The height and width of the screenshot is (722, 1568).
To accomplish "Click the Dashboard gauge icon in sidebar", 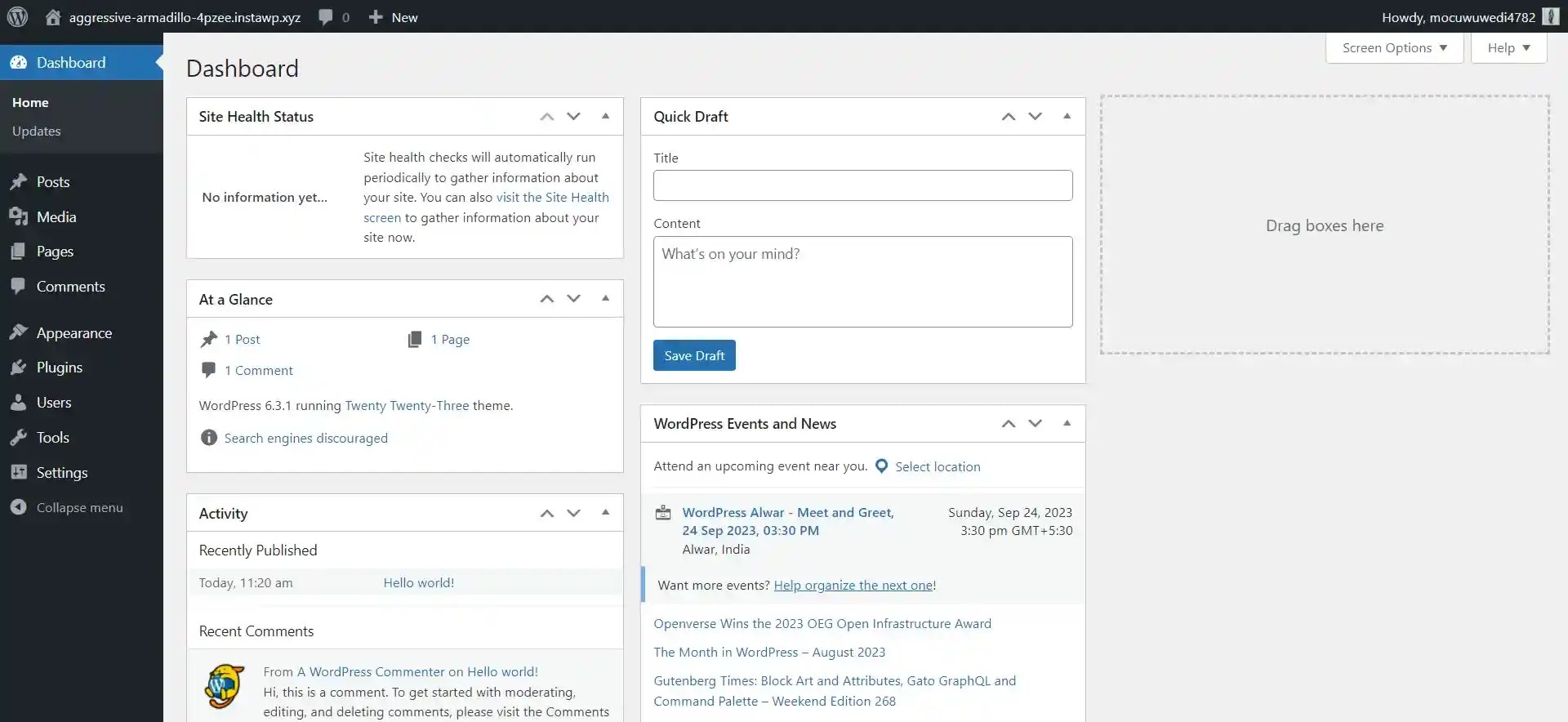I will point(18,62).
